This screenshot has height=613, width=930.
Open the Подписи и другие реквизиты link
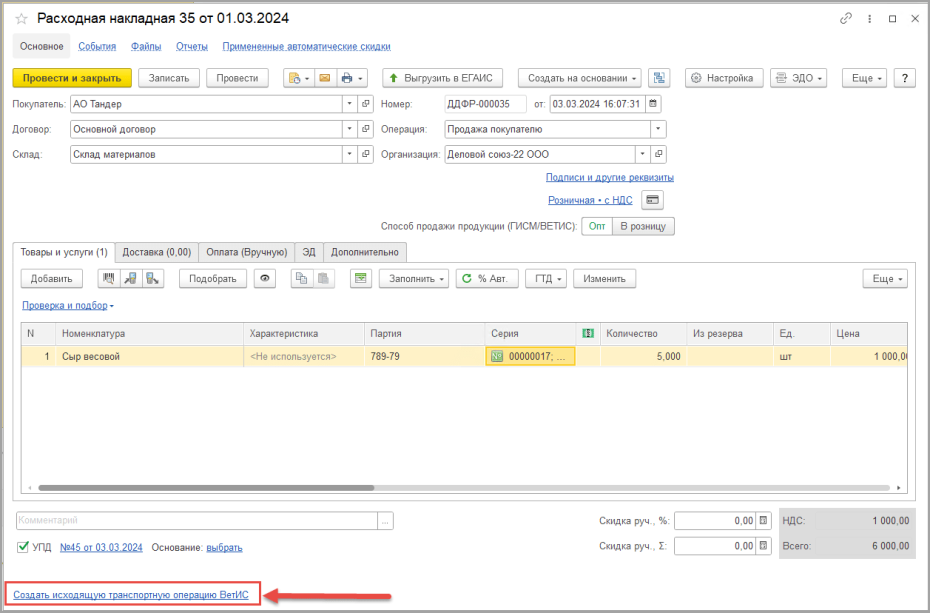point(610,177)
